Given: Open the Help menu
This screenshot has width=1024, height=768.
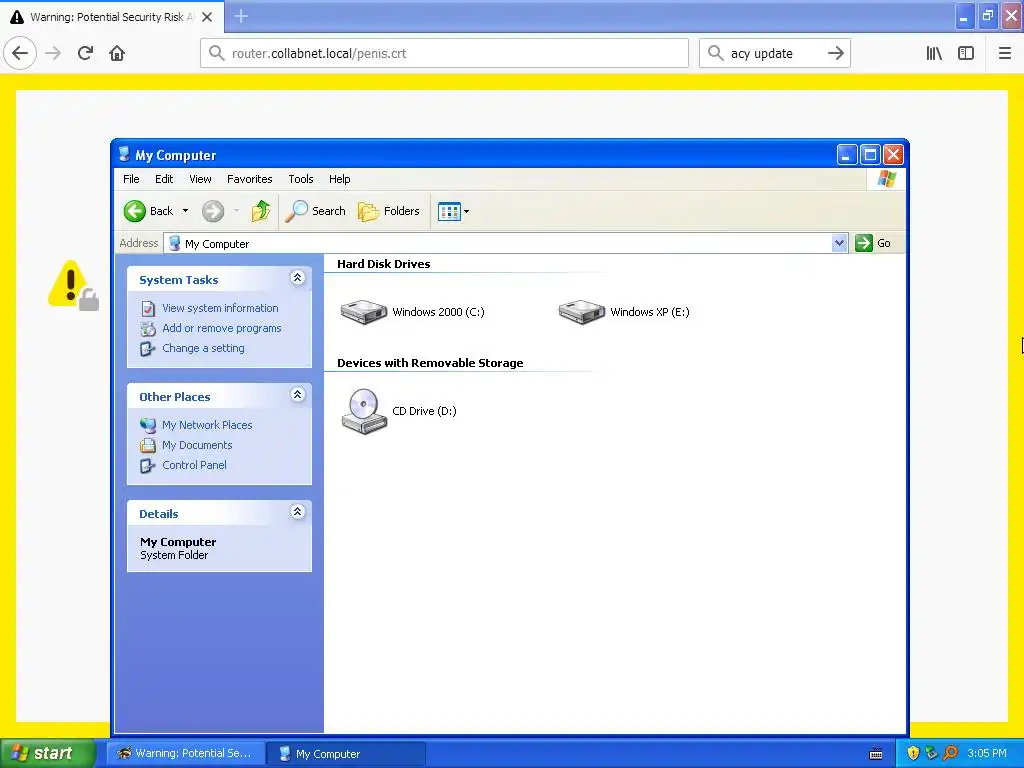Looking at the screenshot, I should [x=340, y=179].
